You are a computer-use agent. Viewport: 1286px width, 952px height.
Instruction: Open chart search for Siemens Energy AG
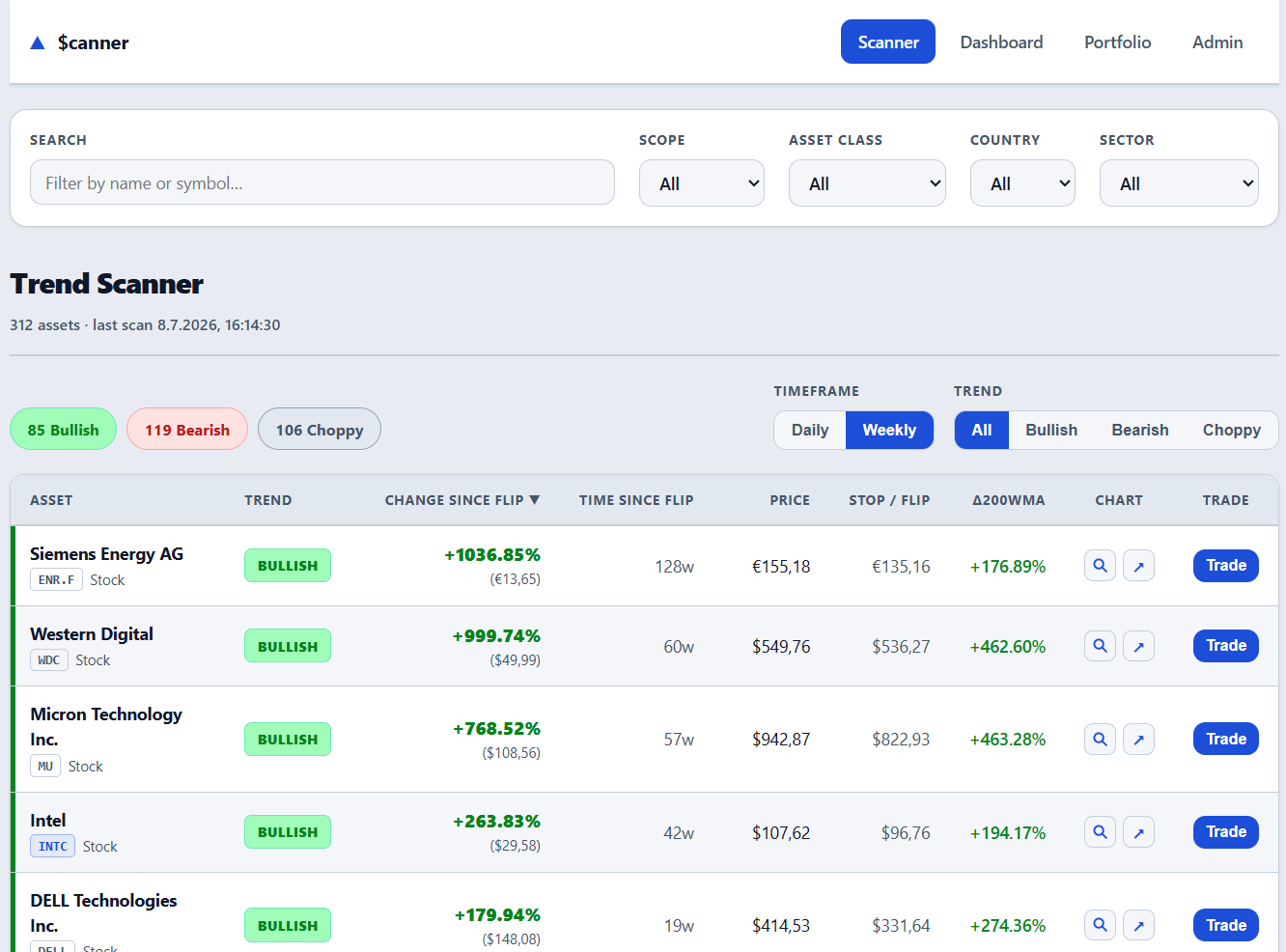(1100, 566)
